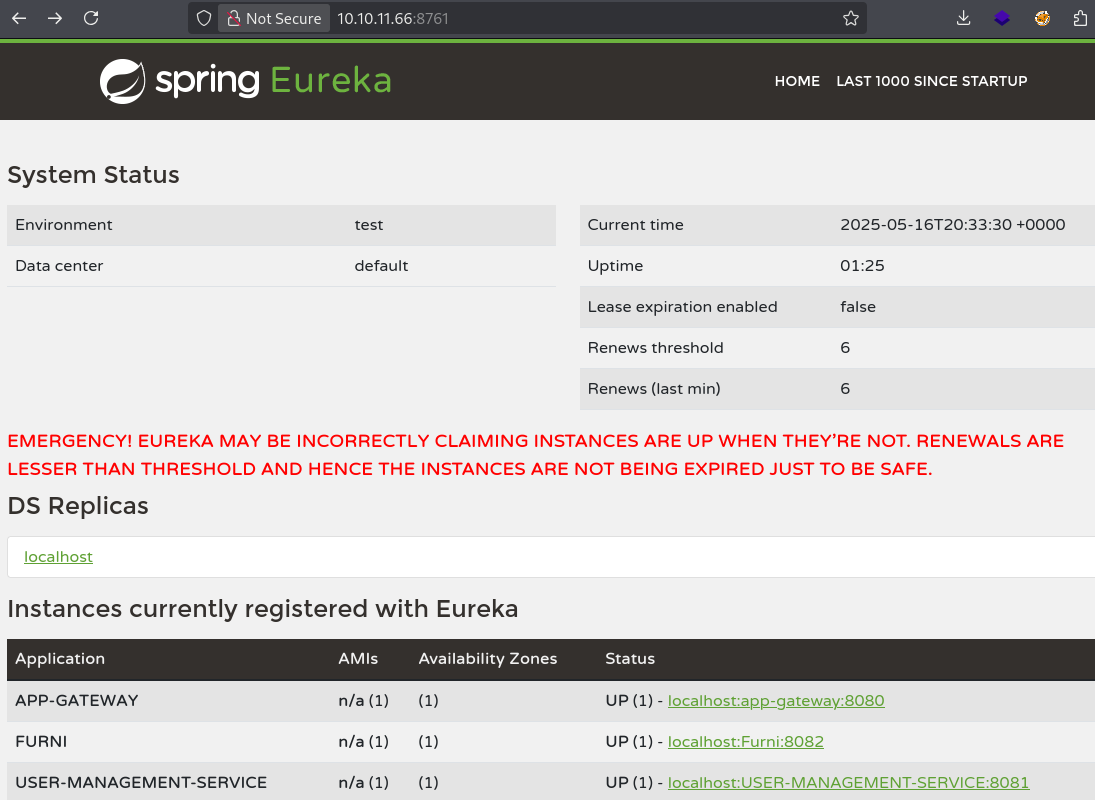The image size is (1095, 800).
Task: Click the Application column header
Action: [60, 659]
